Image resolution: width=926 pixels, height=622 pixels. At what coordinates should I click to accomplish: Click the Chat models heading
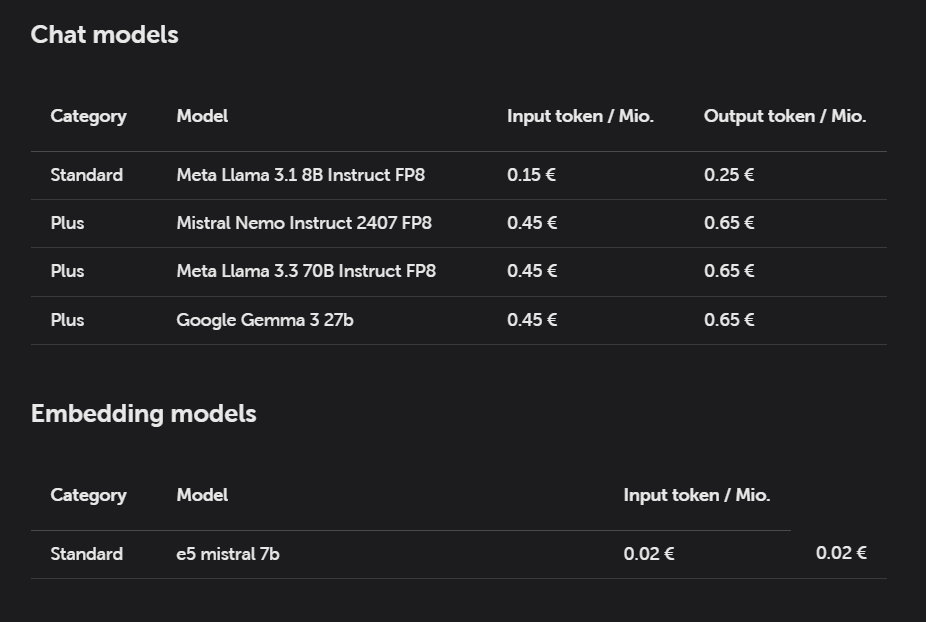tap(104, 35)
